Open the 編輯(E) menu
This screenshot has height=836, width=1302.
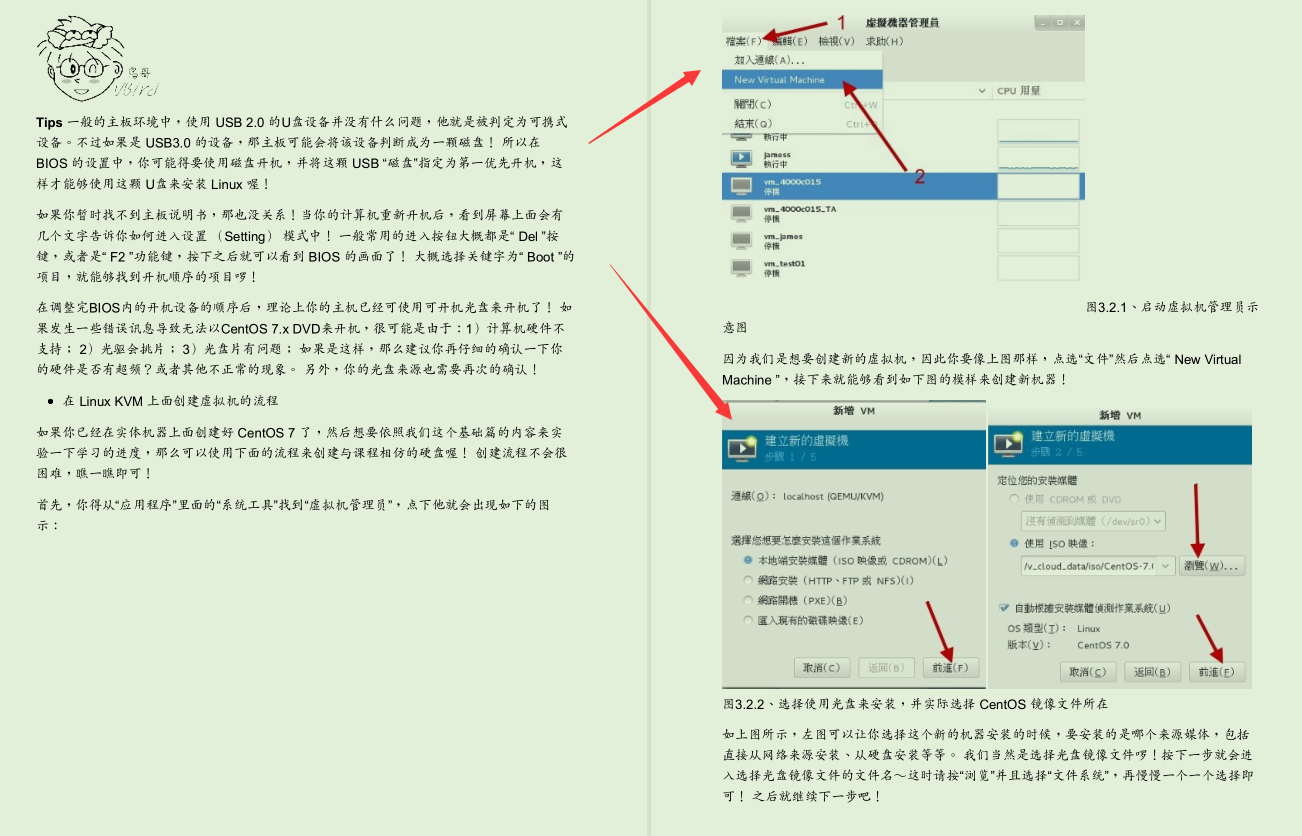(x=790, y=41)
